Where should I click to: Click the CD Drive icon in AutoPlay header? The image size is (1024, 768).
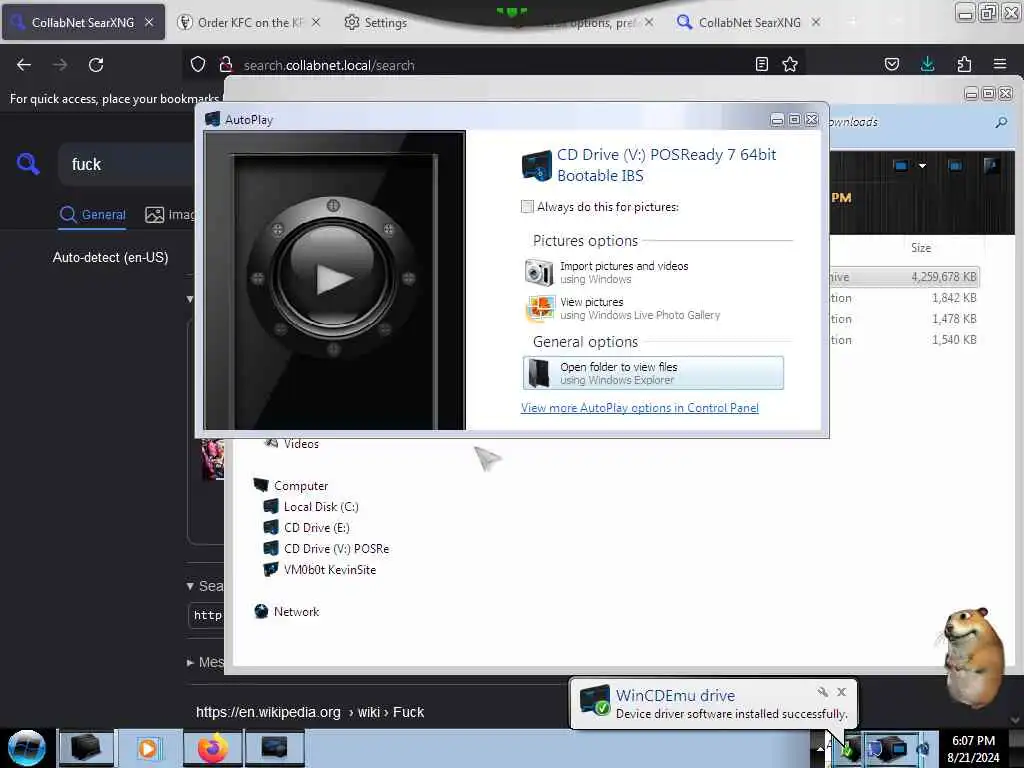(537, 165)
